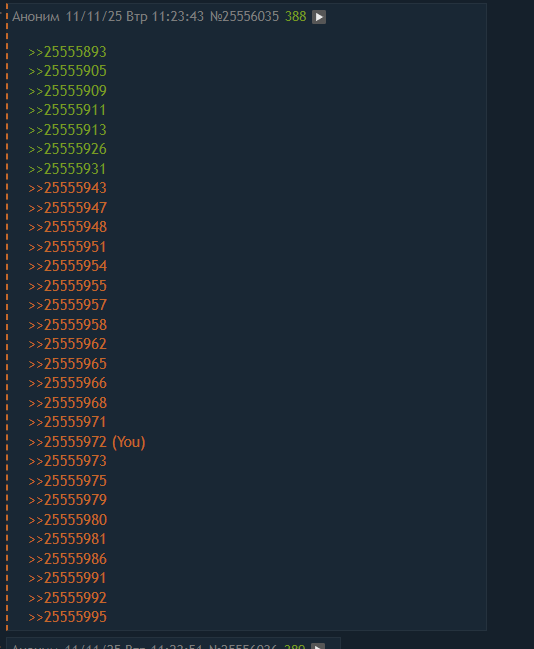
Task: Follow reply link >>25555931
Action: pos(67,169)
